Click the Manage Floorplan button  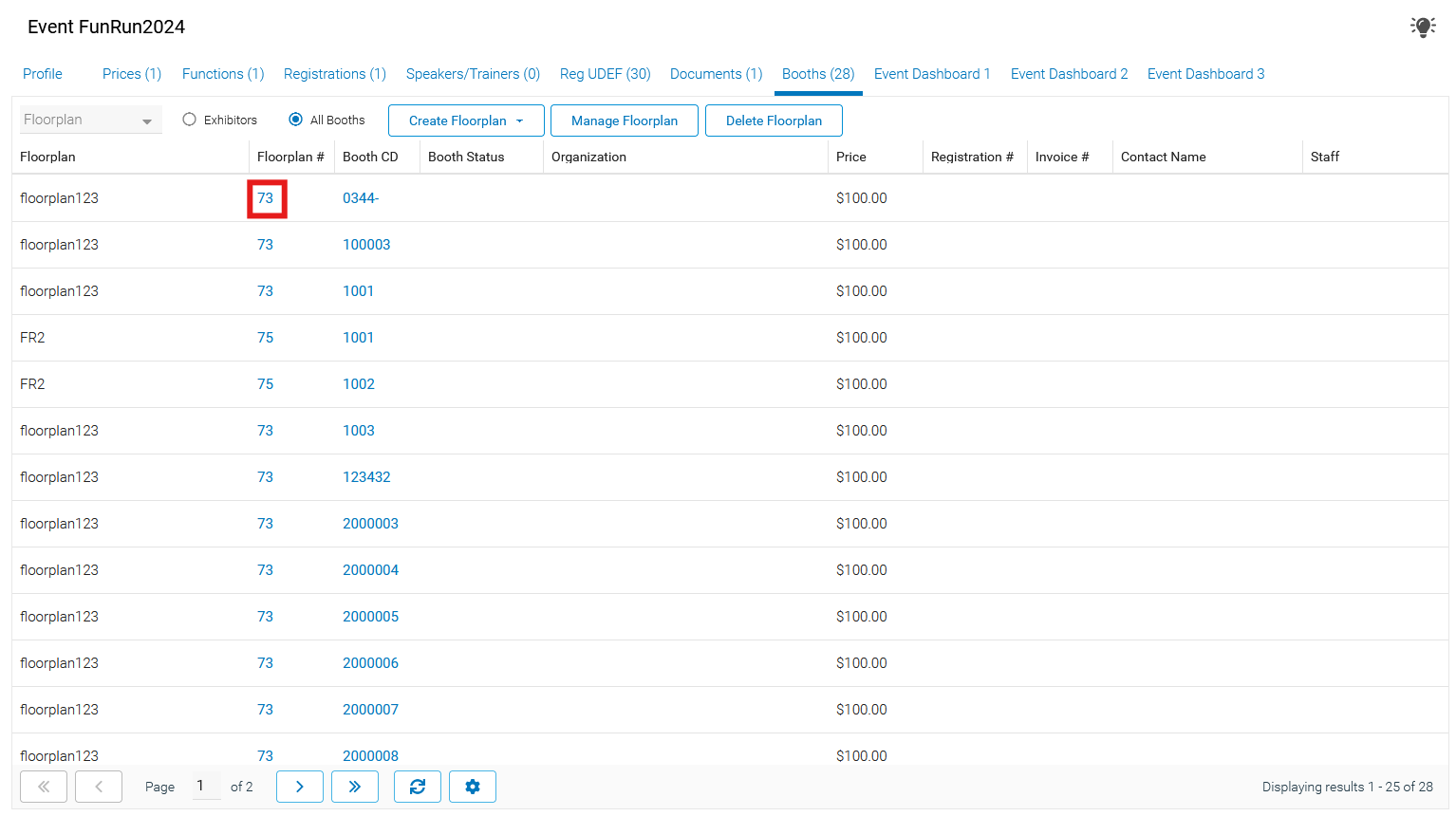coord(625,121)
